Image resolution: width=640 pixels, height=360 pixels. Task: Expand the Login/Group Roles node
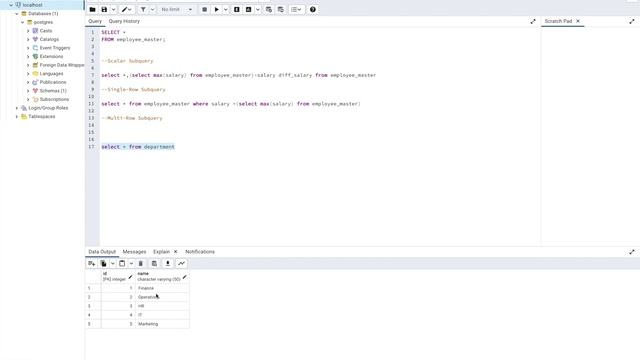[x=17, y=108]
